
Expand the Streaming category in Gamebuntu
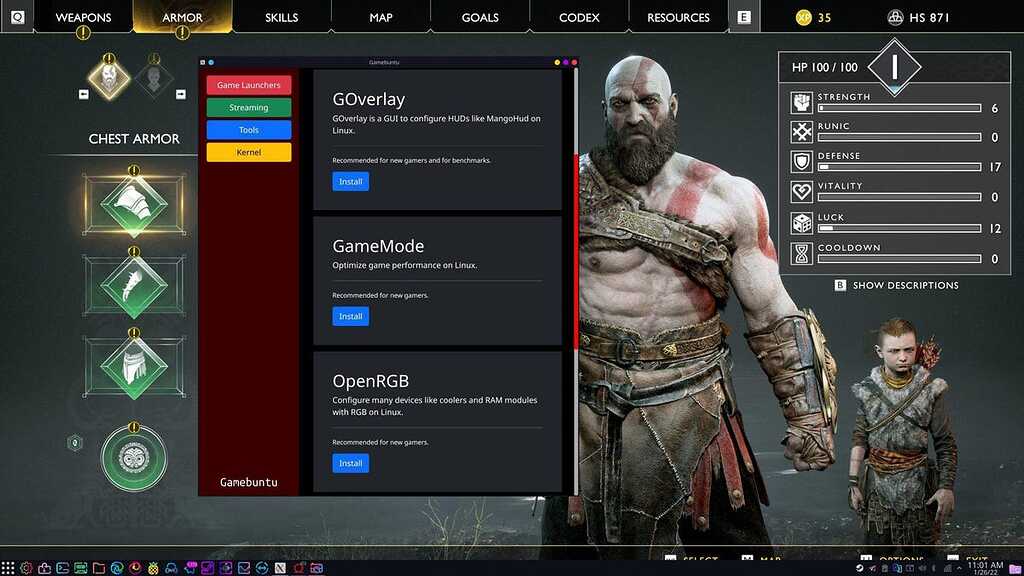249,107
